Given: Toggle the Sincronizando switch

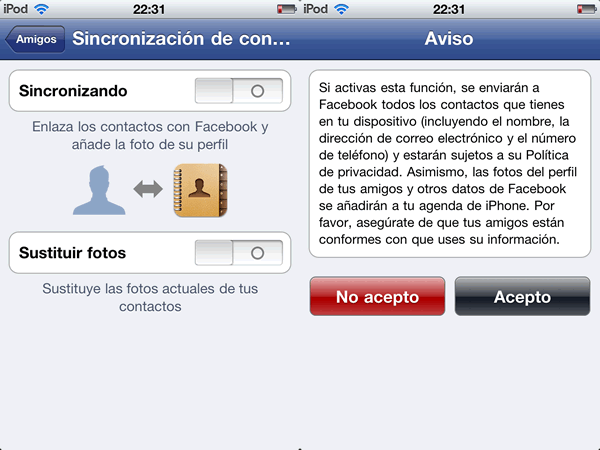Looking at the screenshot, I should pyautogui.click(x=239, y=91).
